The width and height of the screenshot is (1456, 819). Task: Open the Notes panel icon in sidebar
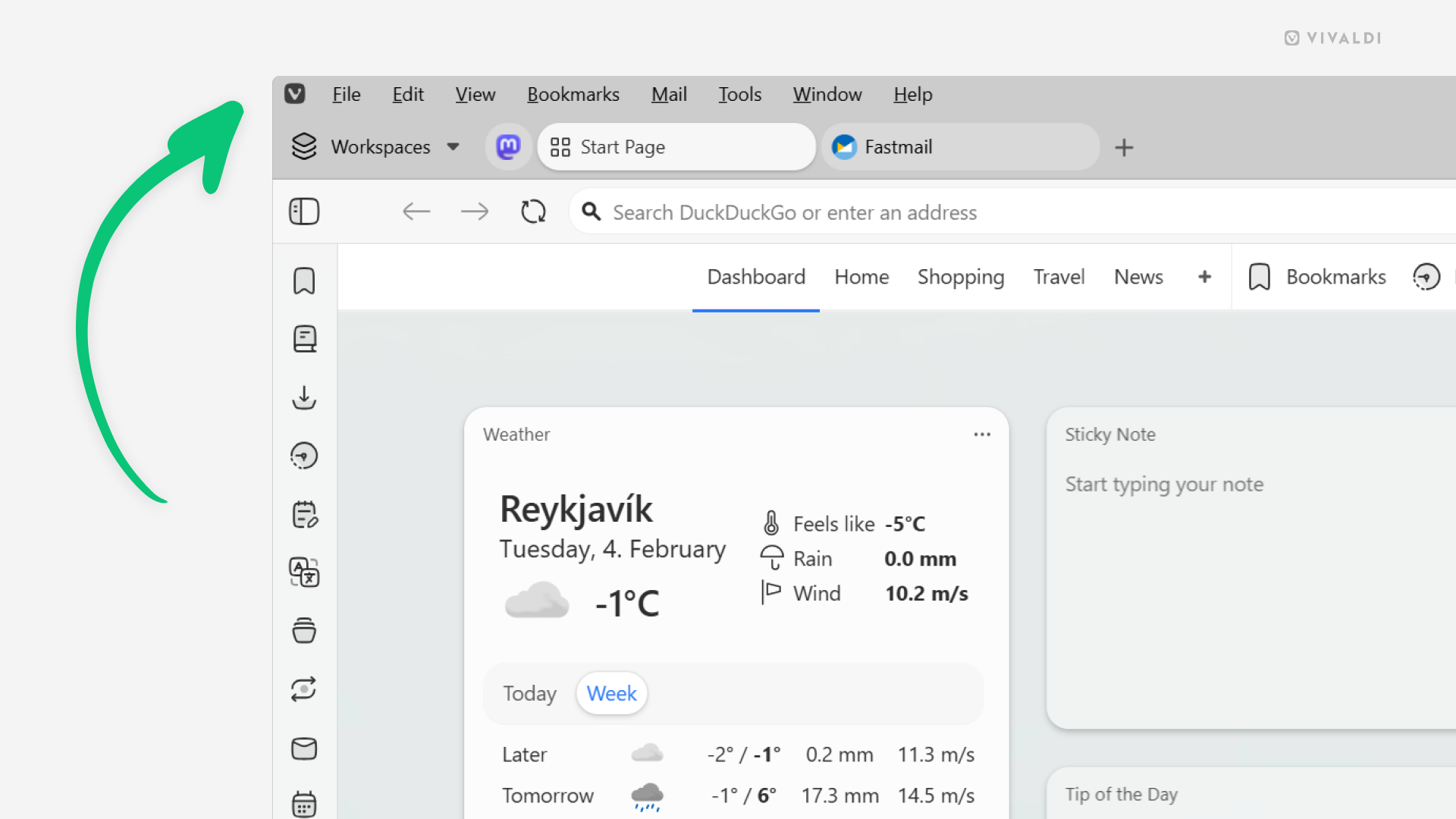tap(304, 514)
